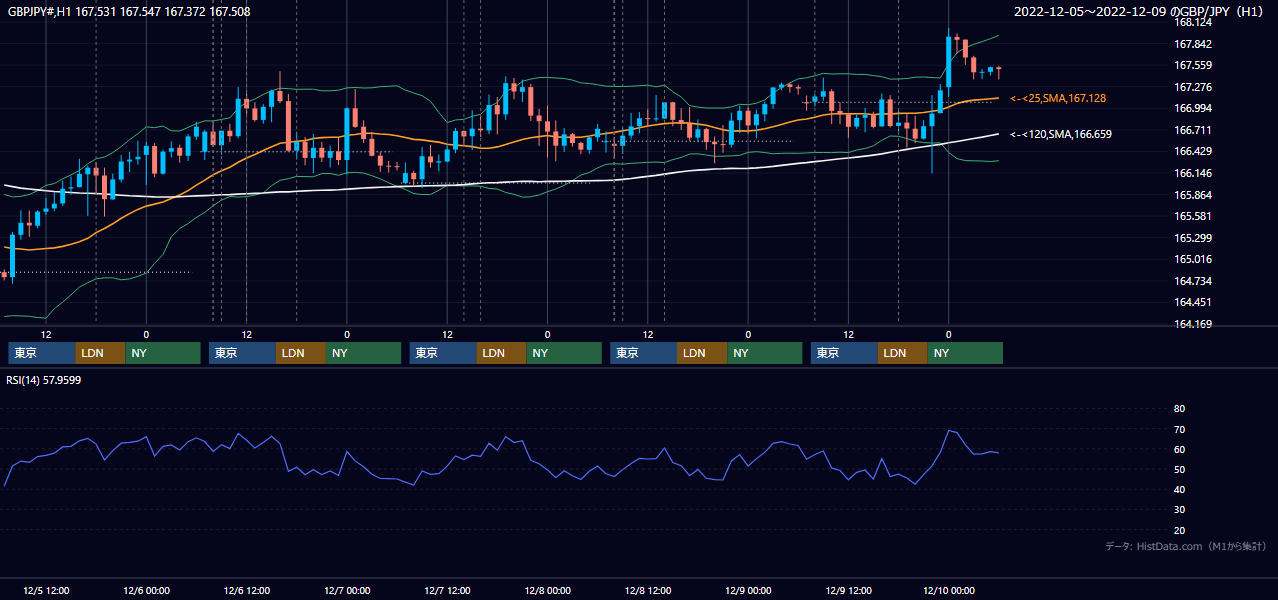Click the RSI 80 level label
The width and height of the screenshot is (1278, 600).
[1179, 409]
